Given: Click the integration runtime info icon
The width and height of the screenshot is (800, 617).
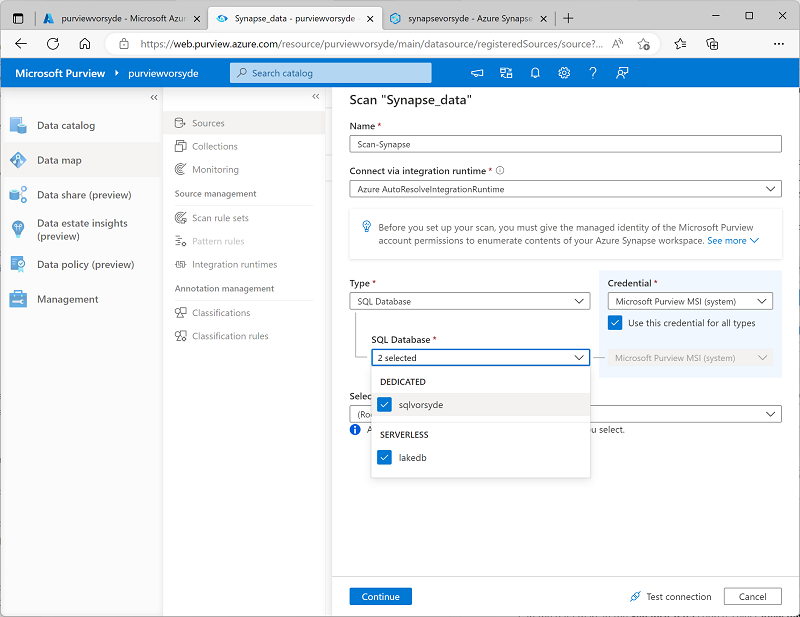Looking at the screenshot, I should 500,170.
